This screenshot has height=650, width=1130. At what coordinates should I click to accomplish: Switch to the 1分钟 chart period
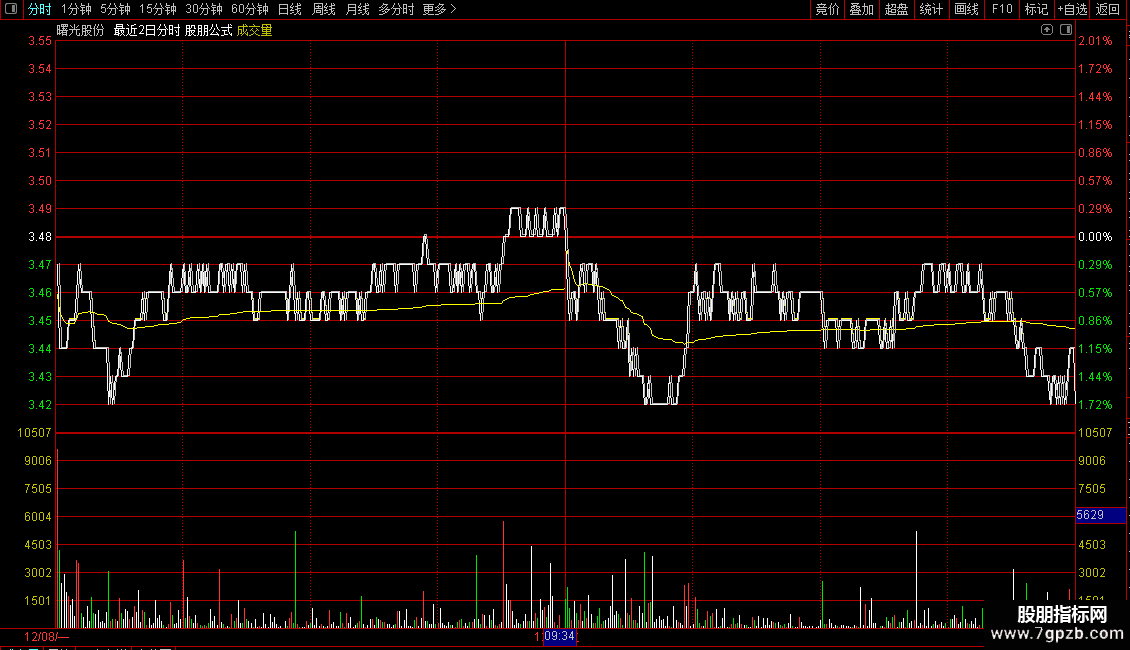point(76,9)
